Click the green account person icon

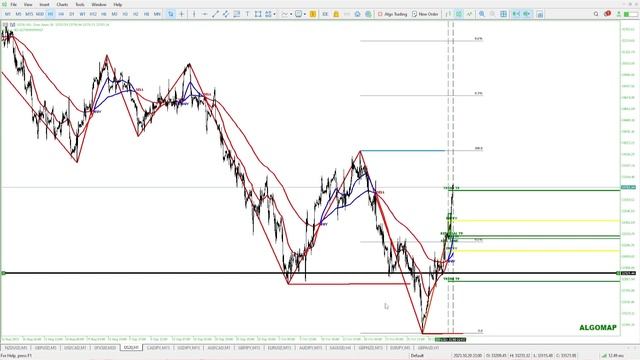tap(619, 14)
